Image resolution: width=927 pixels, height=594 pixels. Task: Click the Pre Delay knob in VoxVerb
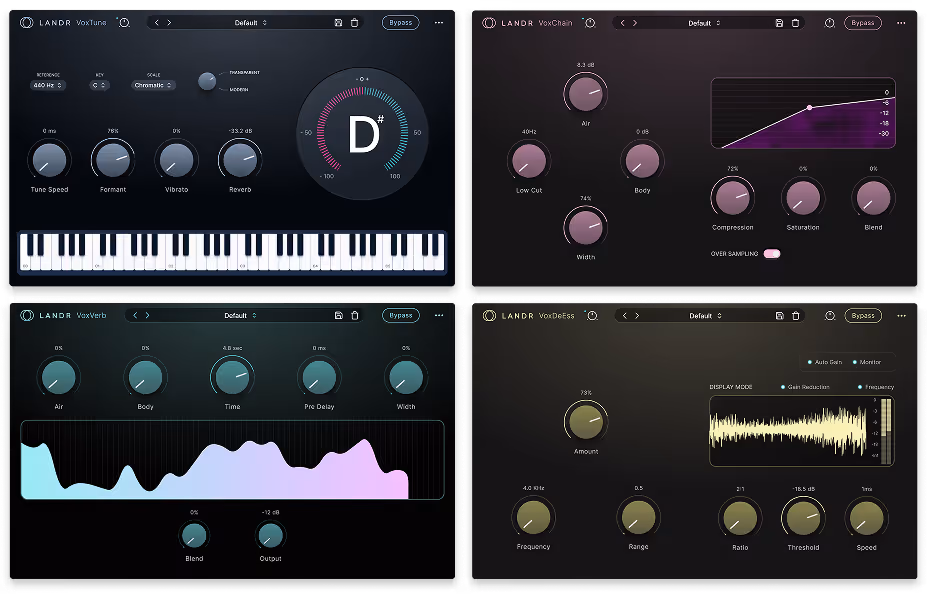[x=319, y=378]
